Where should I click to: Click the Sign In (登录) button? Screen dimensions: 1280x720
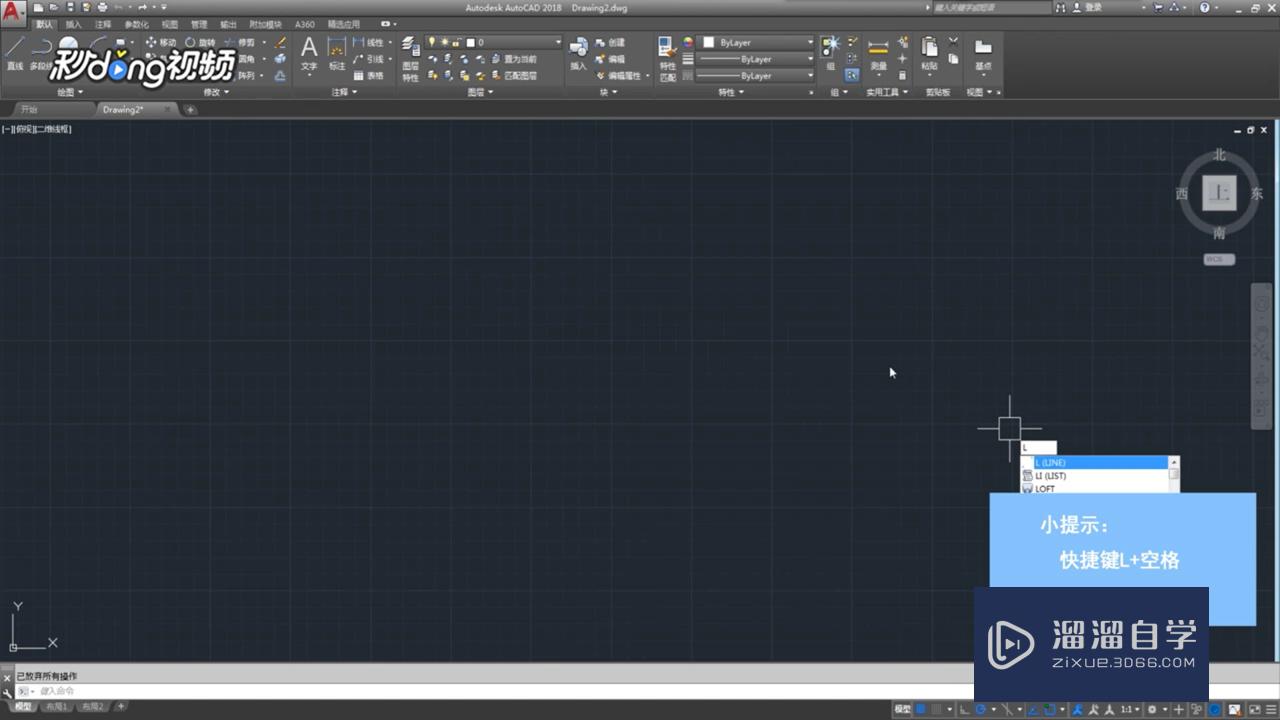[x=1087, y=8]
